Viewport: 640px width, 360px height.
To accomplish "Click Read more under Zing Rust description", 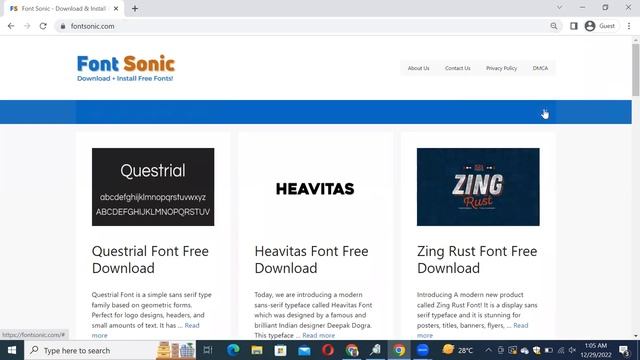I will [520, 325].
